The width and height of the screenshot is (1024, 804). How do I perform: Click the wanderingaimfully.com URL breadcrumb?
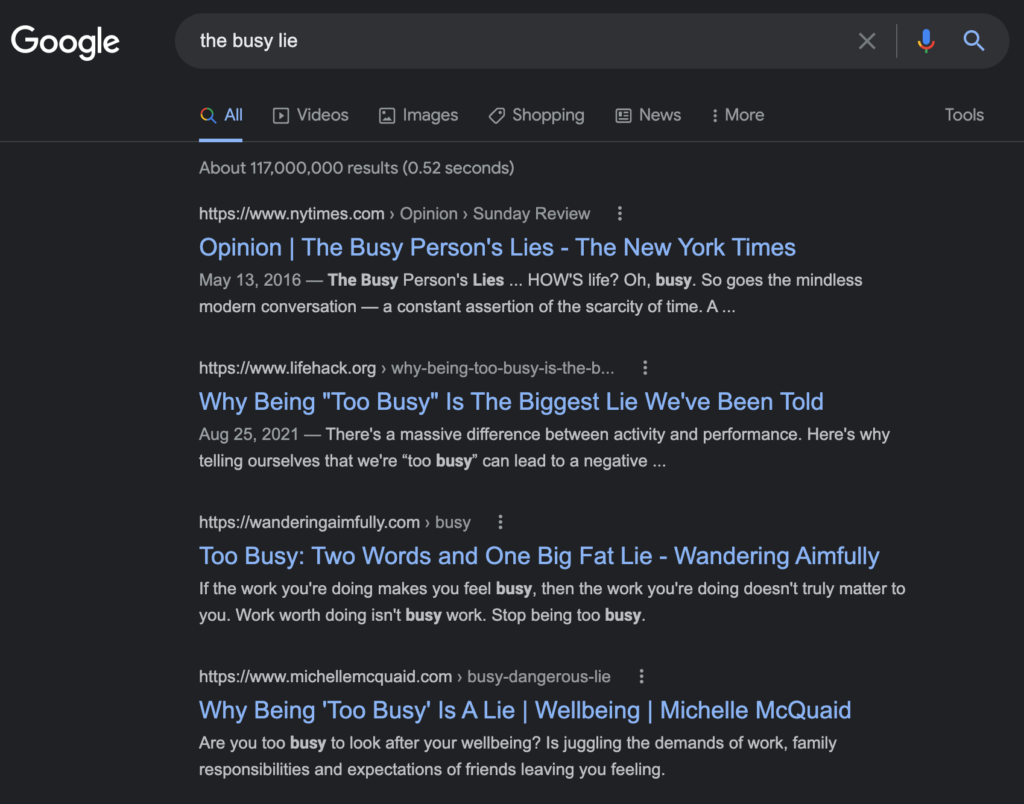(x=334, y=522)
